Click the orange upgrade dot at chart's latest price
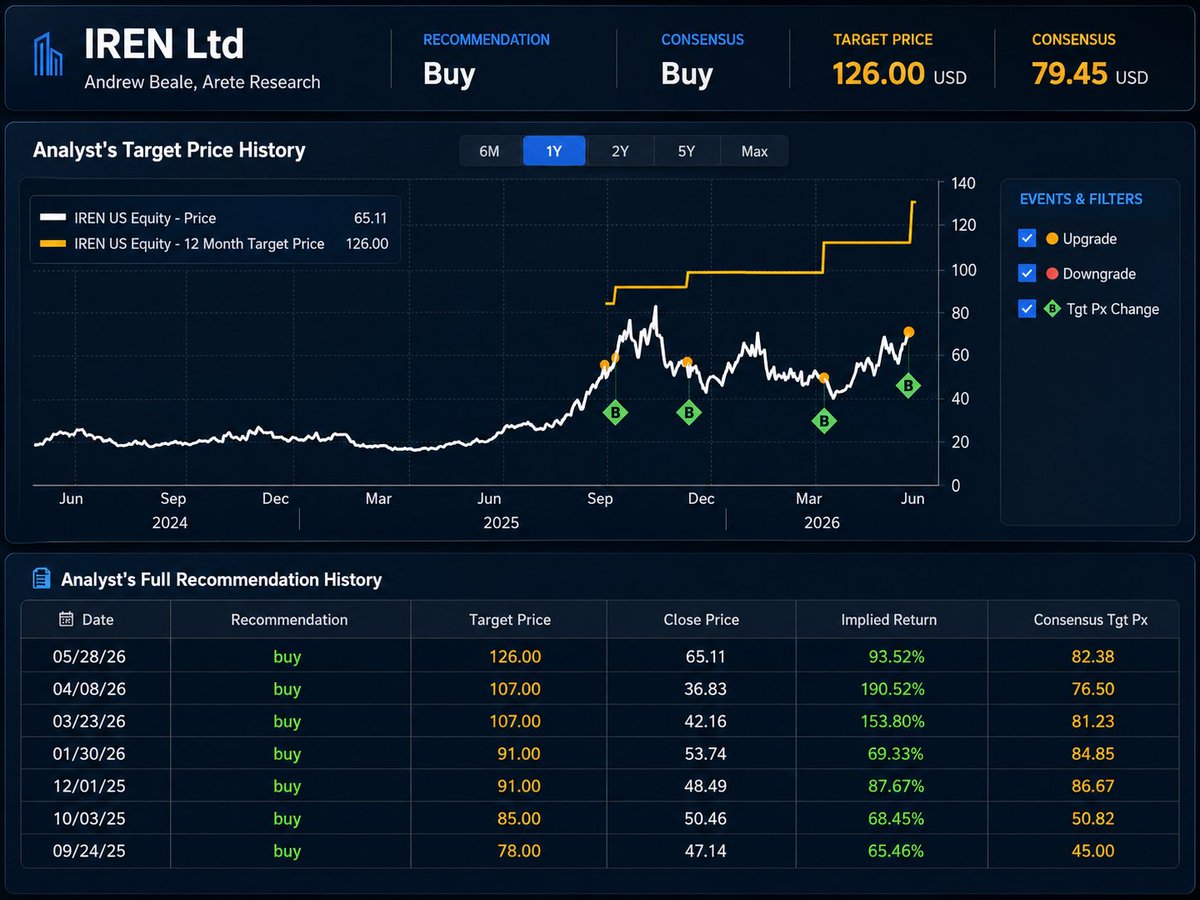The height and width of the screenshot is (900, 1200). pyautogui.click(x=909, y=332)
